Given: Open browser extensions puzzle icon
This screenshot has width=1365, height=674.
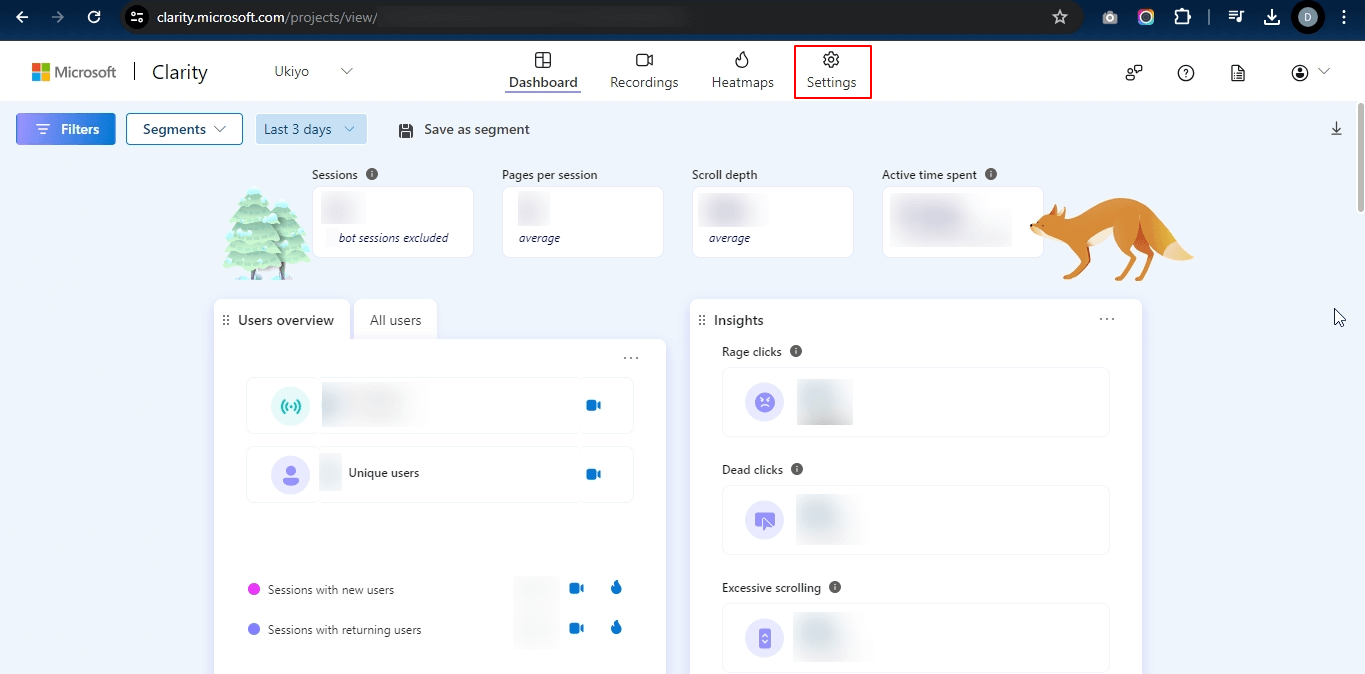Looking at the screenshot, I should [x=1182, y=17].
